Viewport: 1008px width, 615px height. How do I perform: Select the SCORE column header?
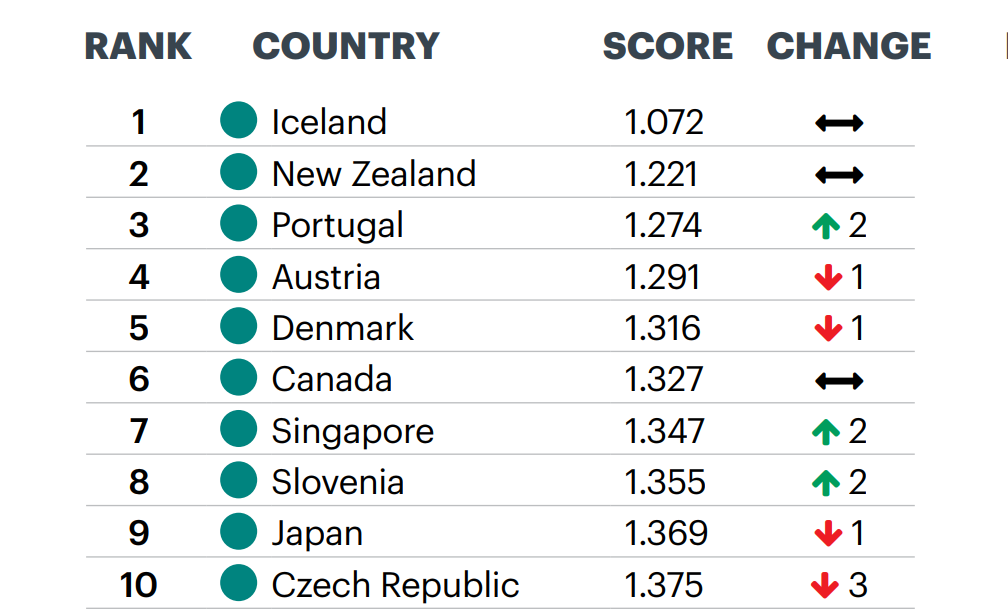(667, 46)
